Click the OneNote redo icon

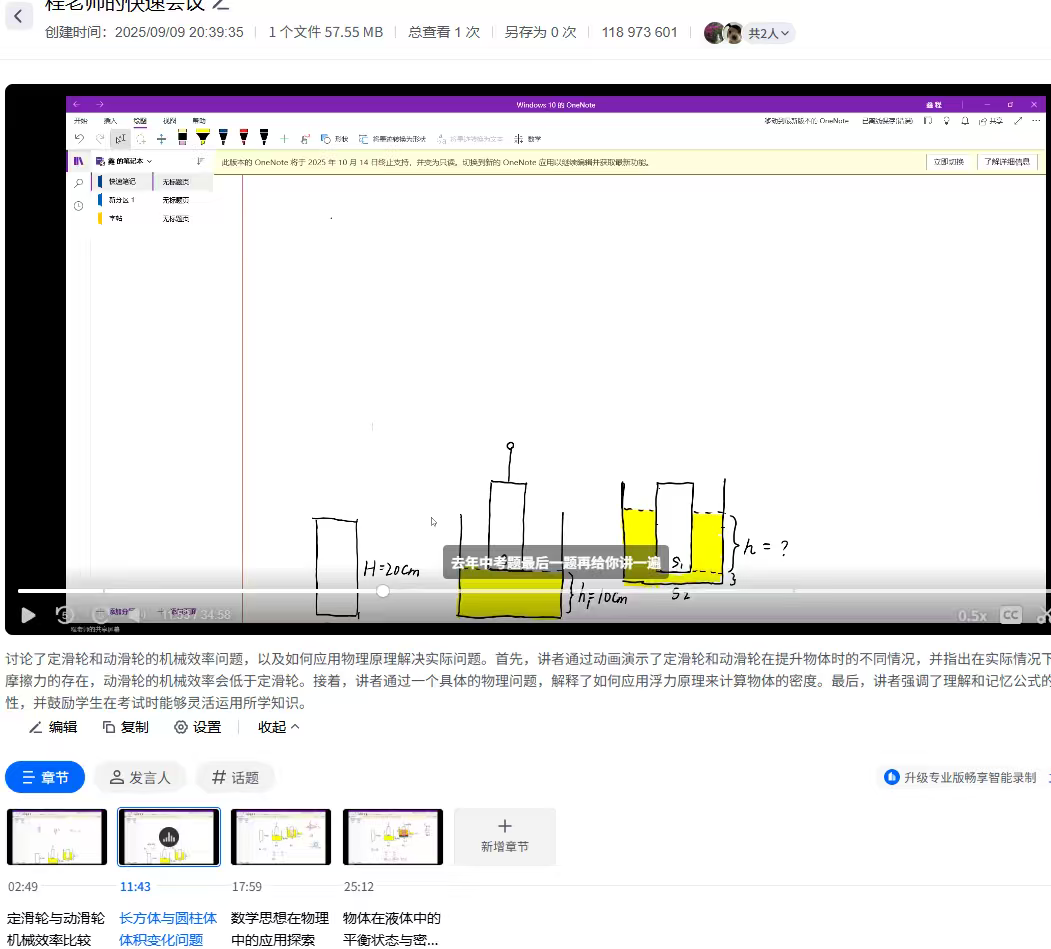[100, 139]
